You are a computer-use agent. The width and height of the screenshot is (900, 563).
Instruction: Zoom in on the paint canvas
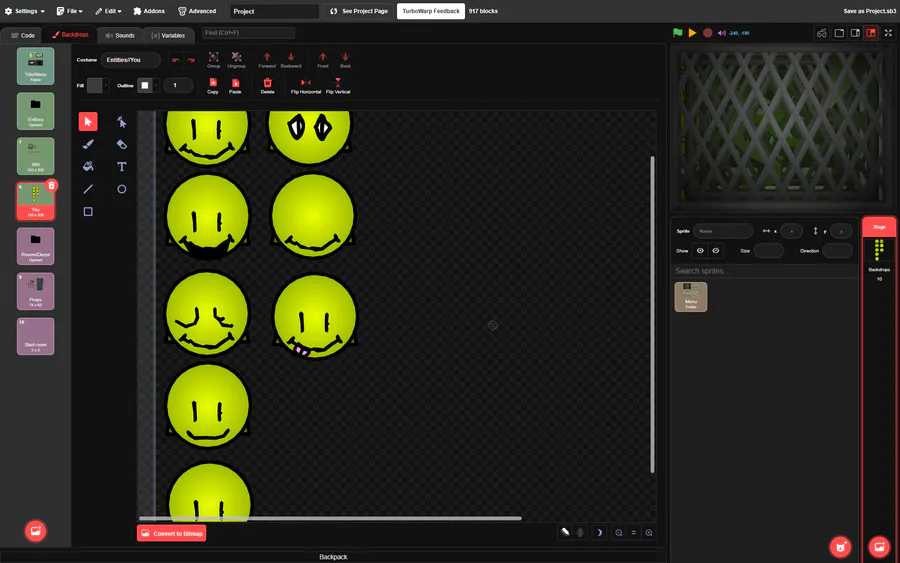(x=649, y=533)
